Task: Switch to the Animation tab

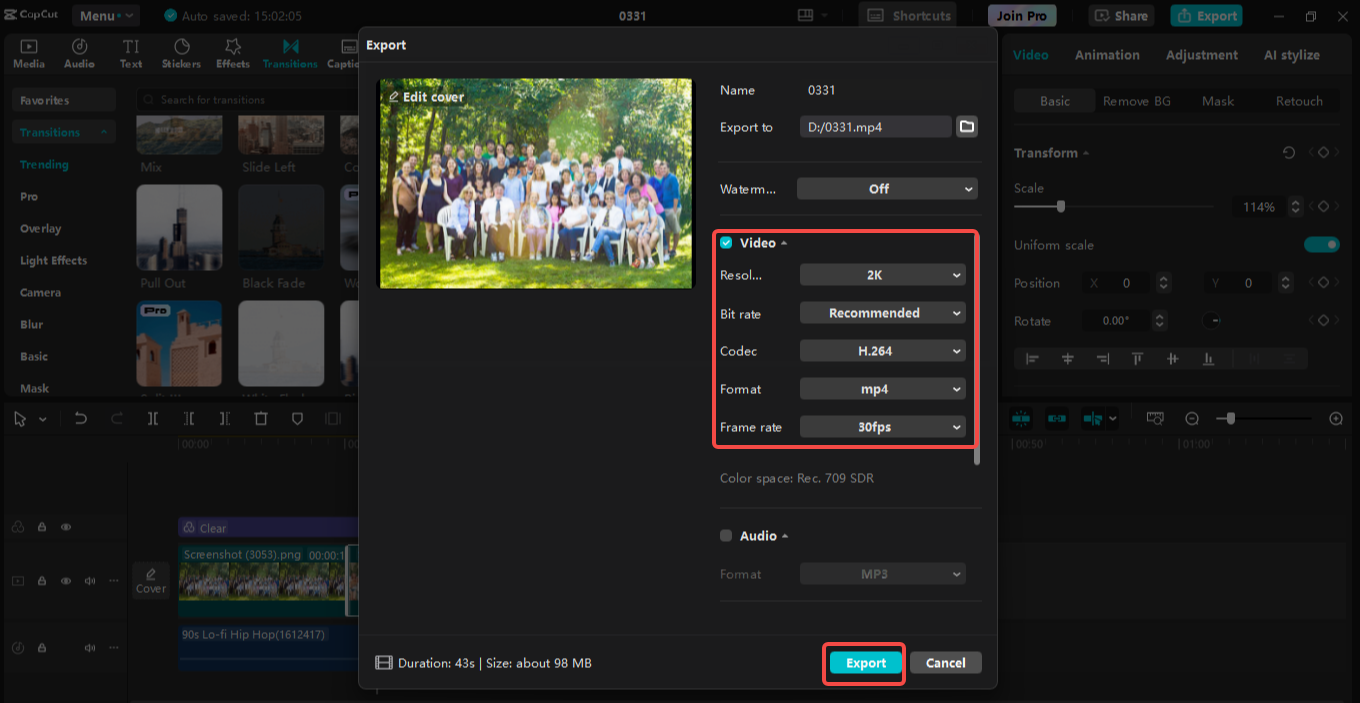Action: point(1106,55)
